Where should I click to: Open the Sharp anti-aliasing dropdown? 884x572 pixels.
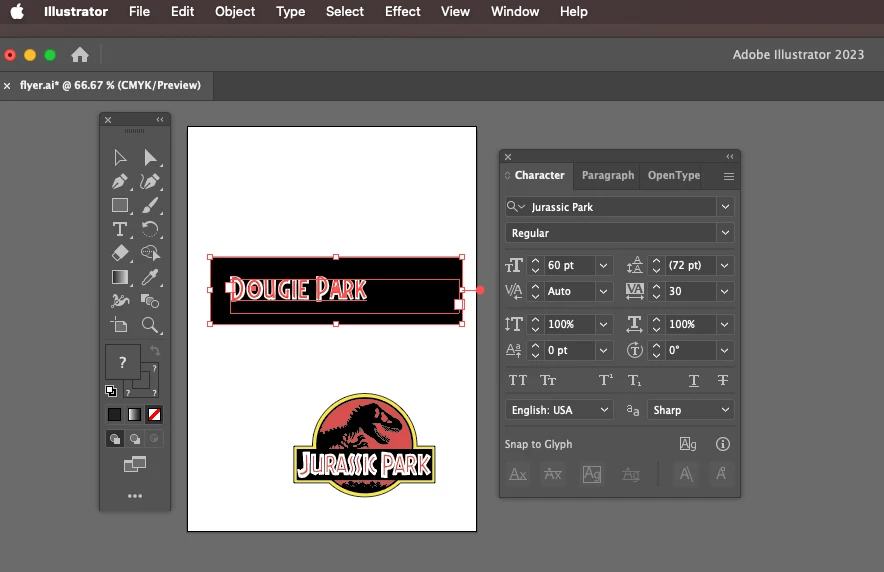(x=690, y=410)
